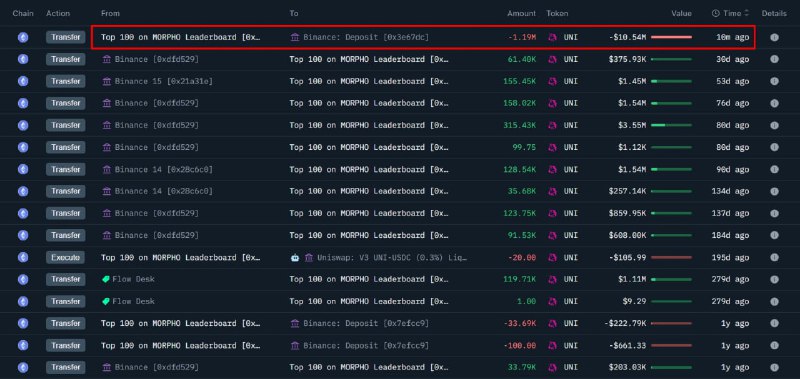Click clock icon in Time column header
The image size is (800, 379).
click(x=715, y=13)
